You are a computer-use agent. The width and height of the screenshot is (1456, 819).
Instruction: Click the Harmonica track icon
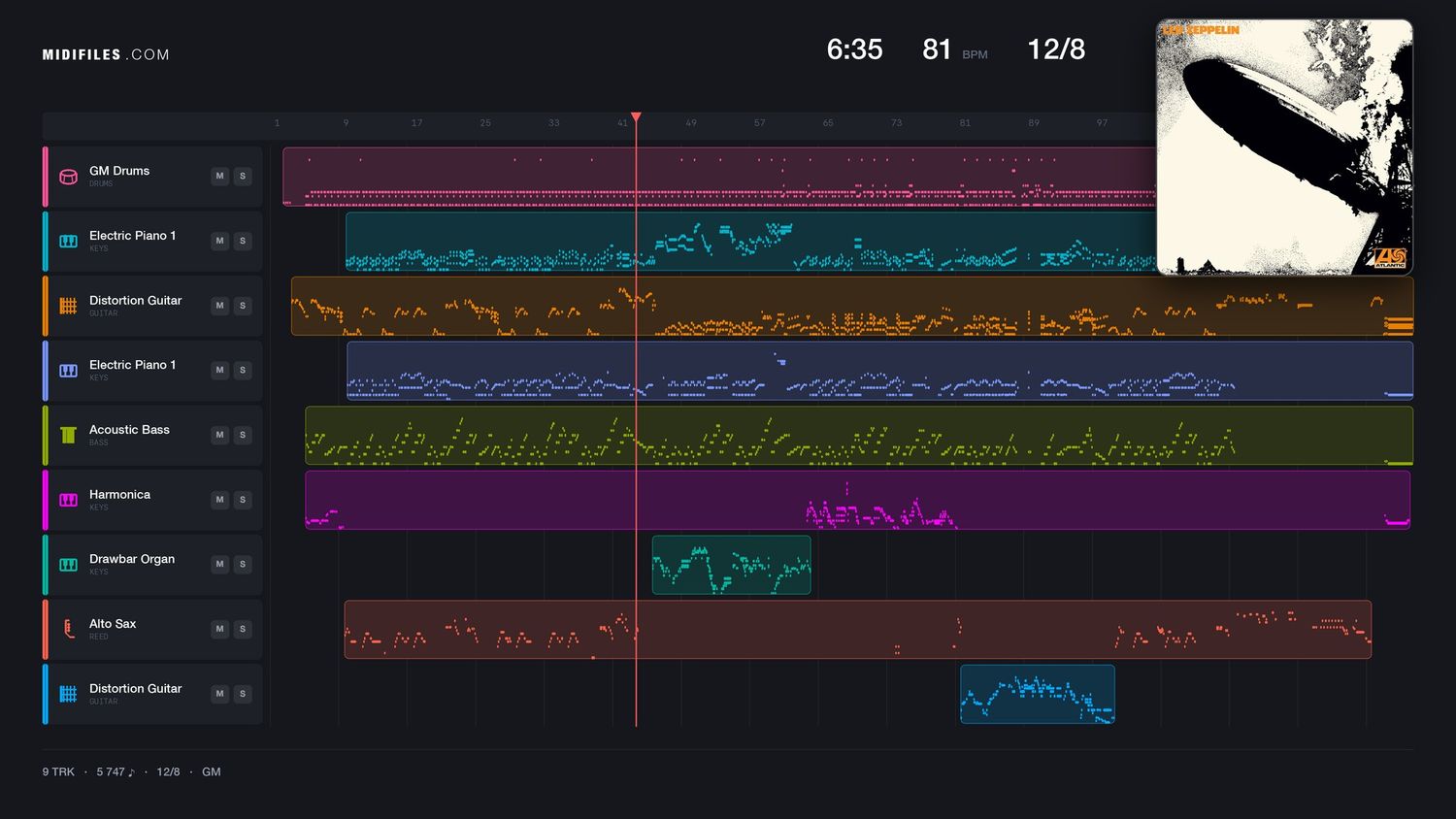(69, 500)
